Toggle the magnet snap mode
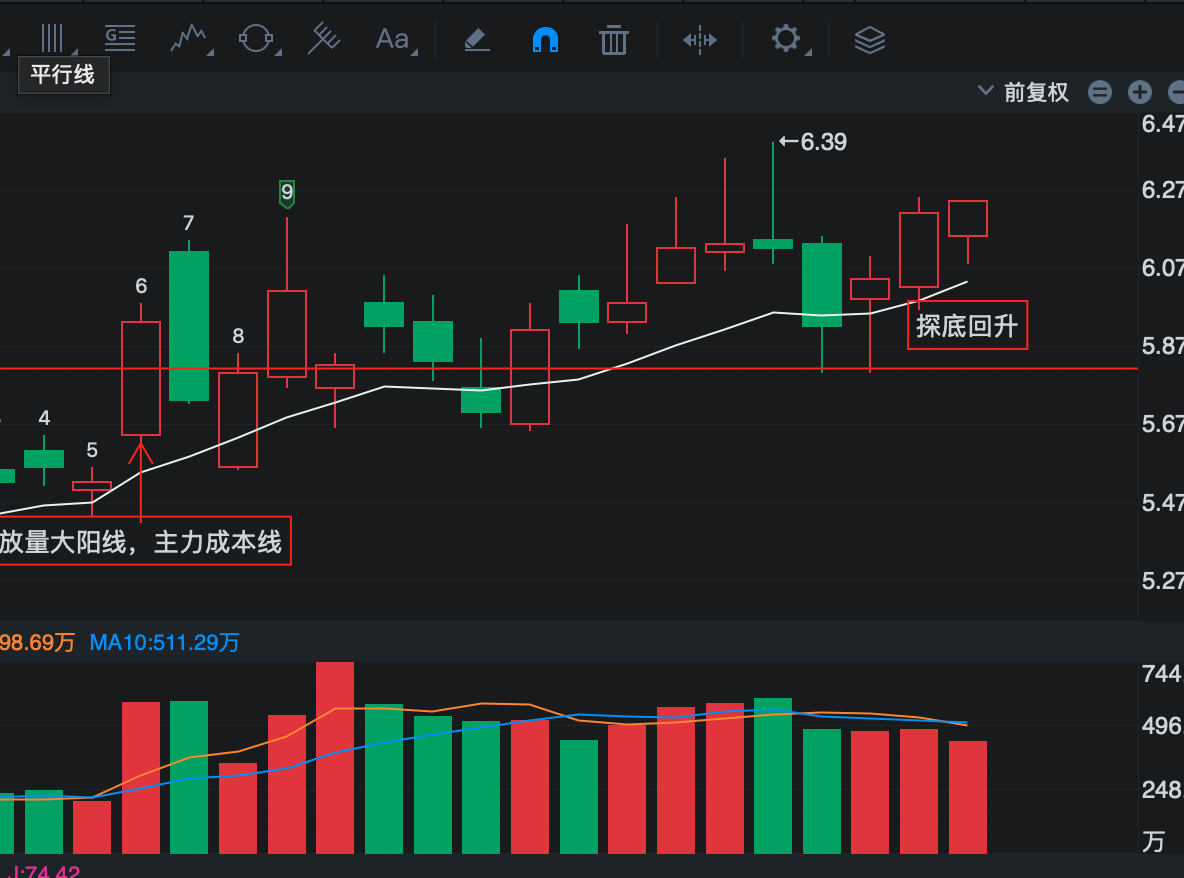 click(545, 39)
